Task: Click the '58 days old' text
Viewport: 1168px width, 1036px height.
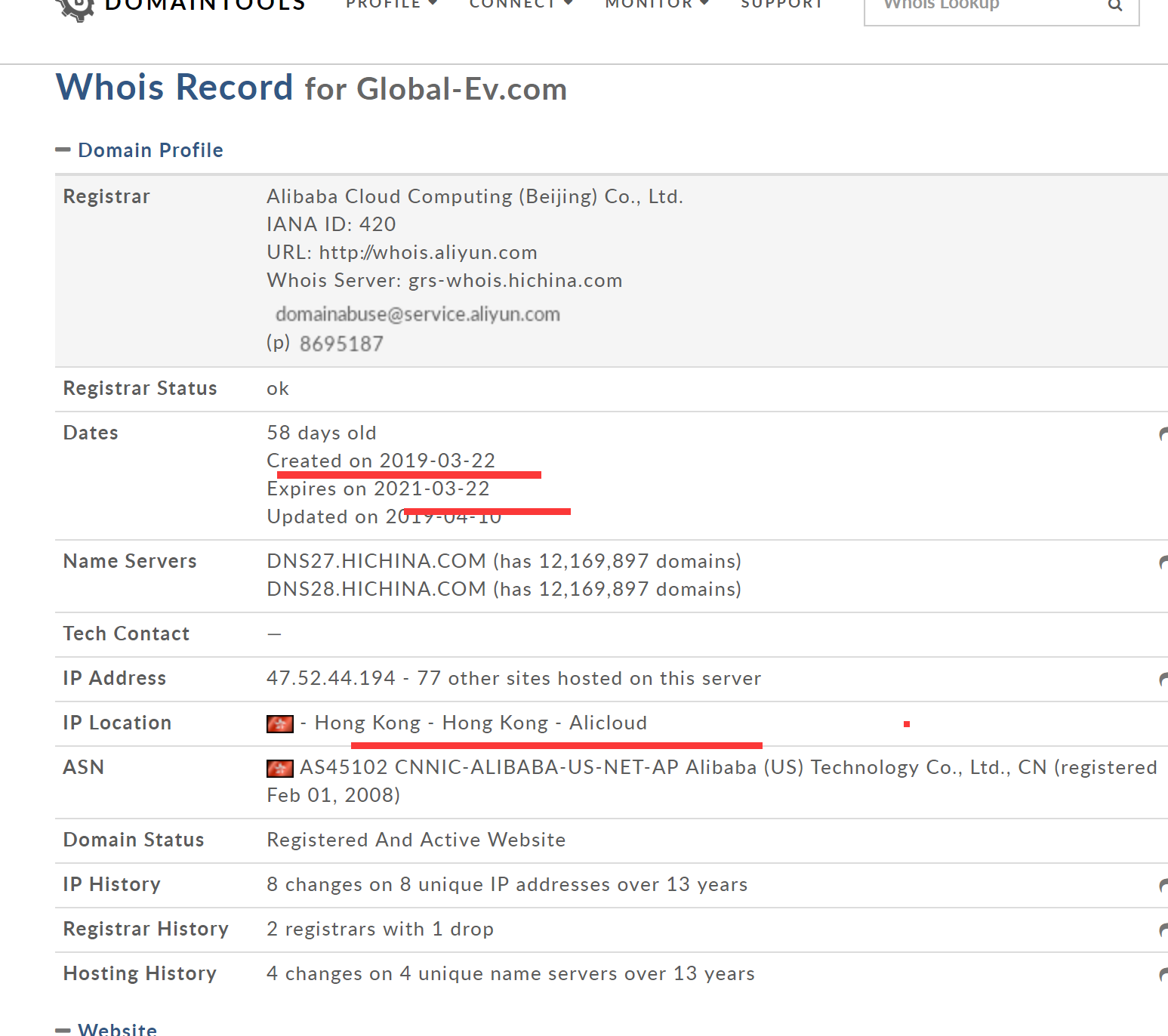Action: pos(322,433)
